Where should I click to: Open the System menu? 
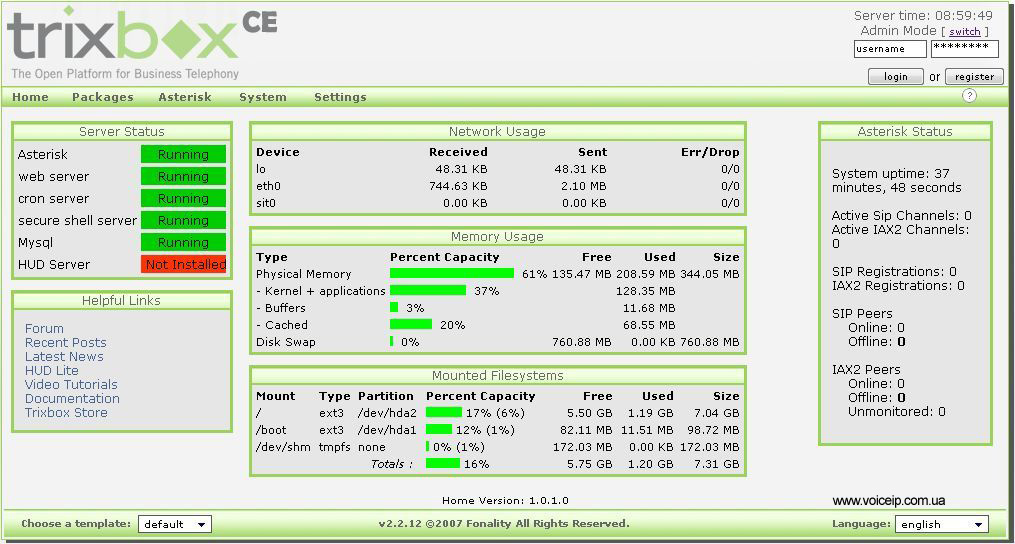click(x=263, y=97)
